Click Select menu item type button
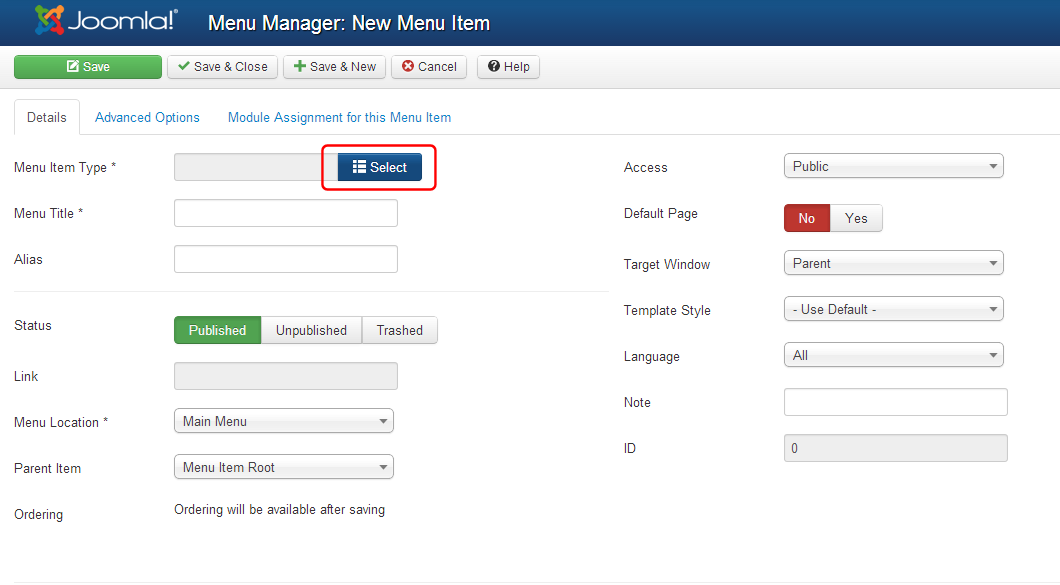Image resolution: width=1060 pixels, height=585 pixels. (380, 167)
